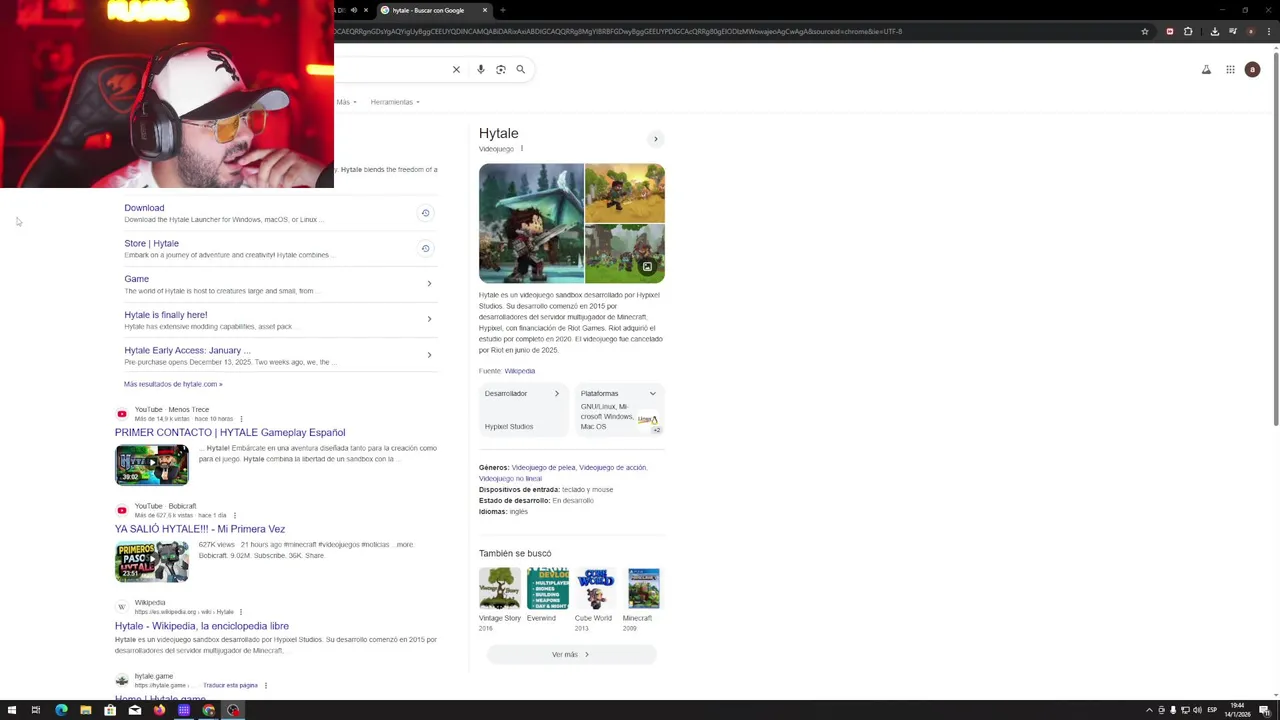Open Microsoft Edge from the taskbar
1280x720 pixels.
point(61,710)
